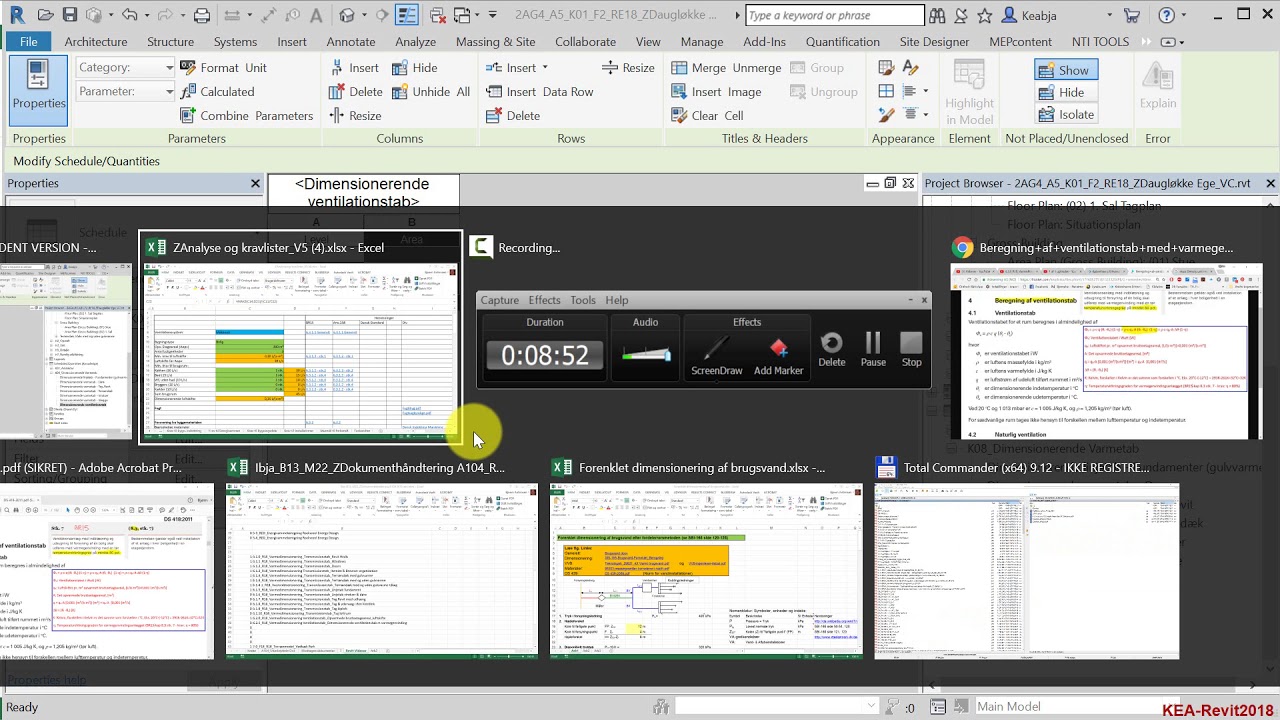The height and width of the screenshot is (720, 1280).
Task: Click the Favorites star icon
Action: tap(985, 15)
